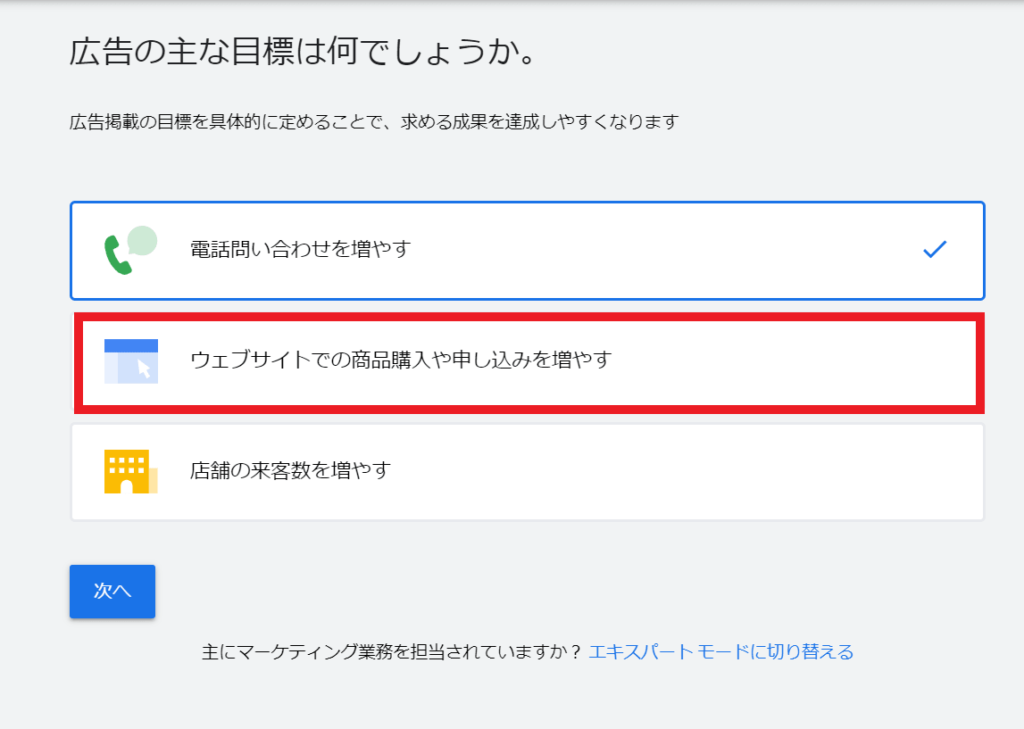The width and height of the screenshot is (1024, 729).
Task: Click the speech bubble beside the phone
Action: [143, 240]
